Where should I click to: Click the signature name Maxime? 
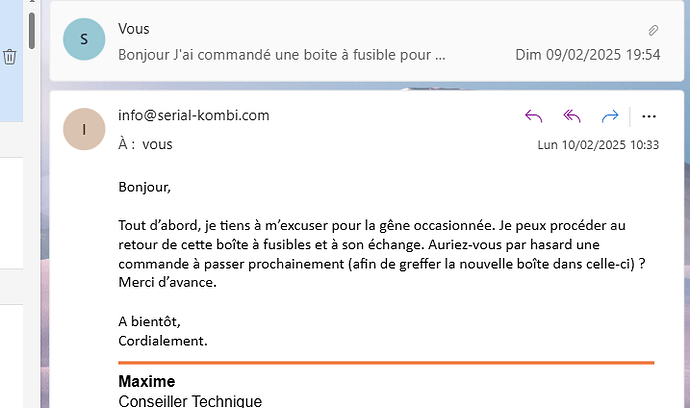pyautogui.click(x=147, y=381)
